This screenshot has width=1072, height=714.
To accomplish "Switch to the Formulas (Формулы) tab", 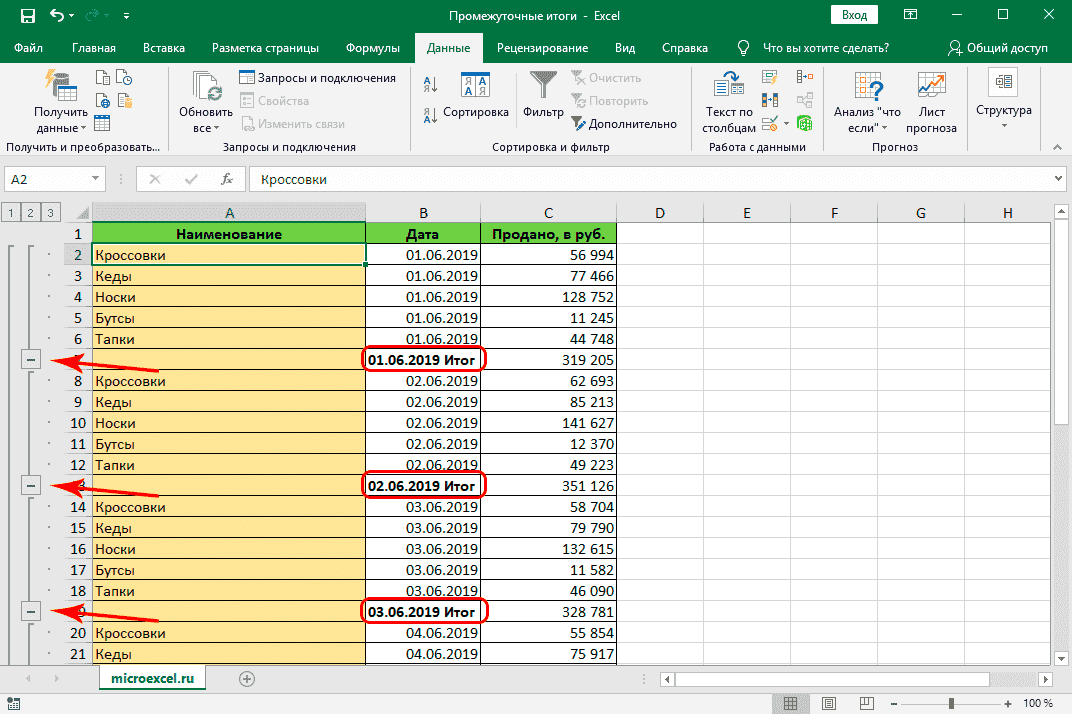I will click(372, 48).
